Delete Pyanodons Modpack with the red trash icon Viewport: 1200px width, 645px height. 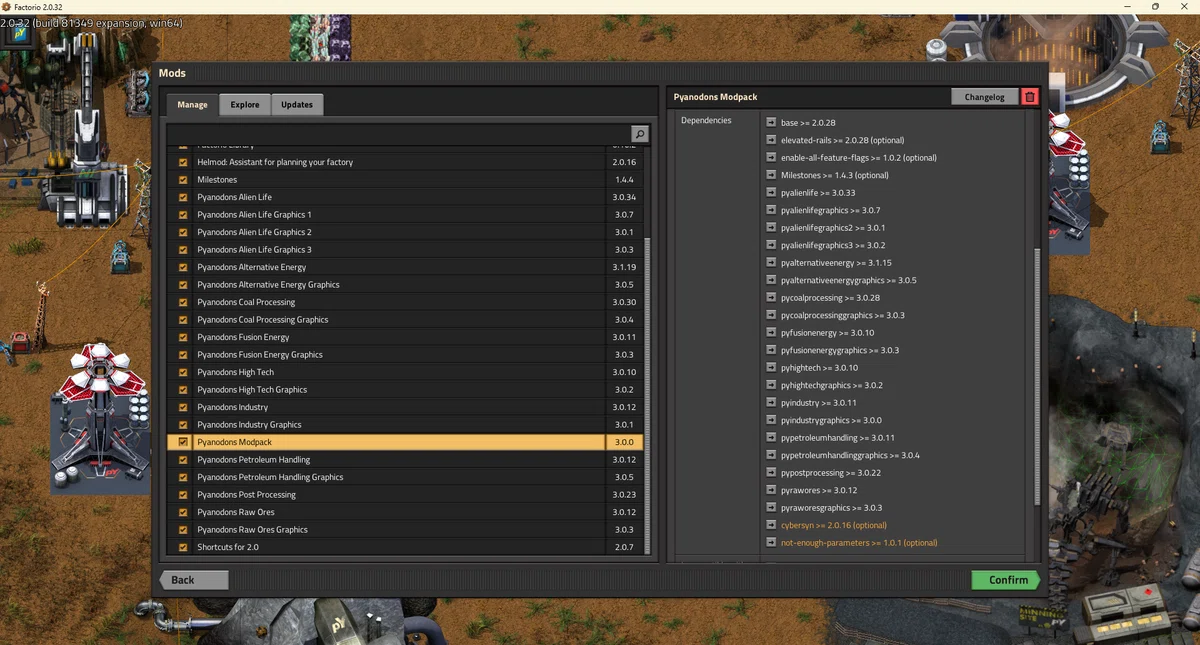[x=1030, y=97]
